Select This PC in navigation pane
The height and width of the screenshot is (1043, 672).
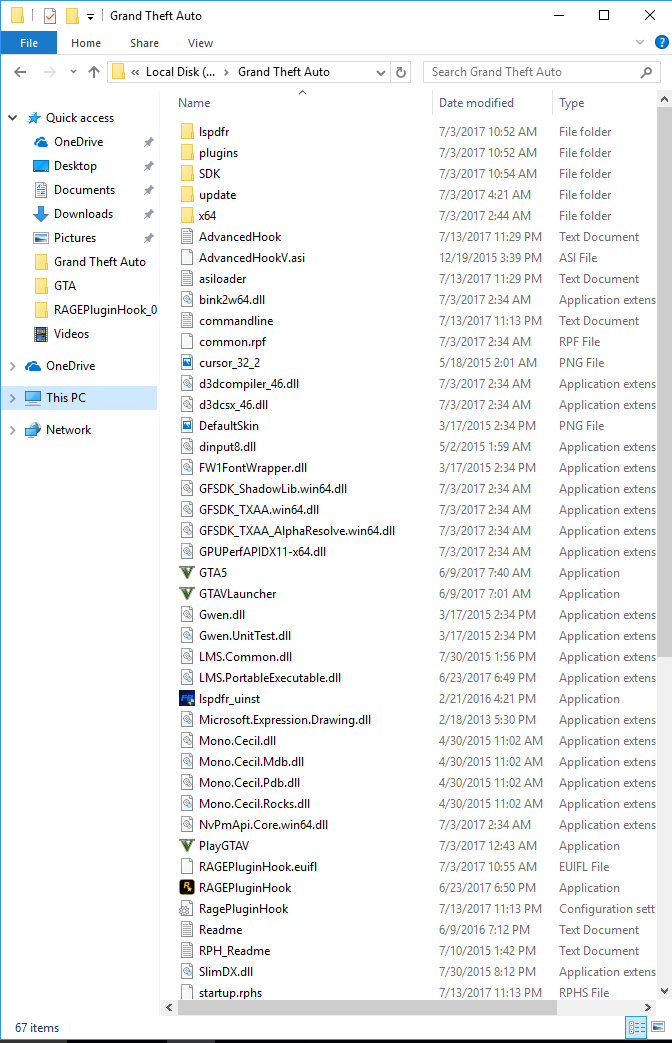click(80, 398)
